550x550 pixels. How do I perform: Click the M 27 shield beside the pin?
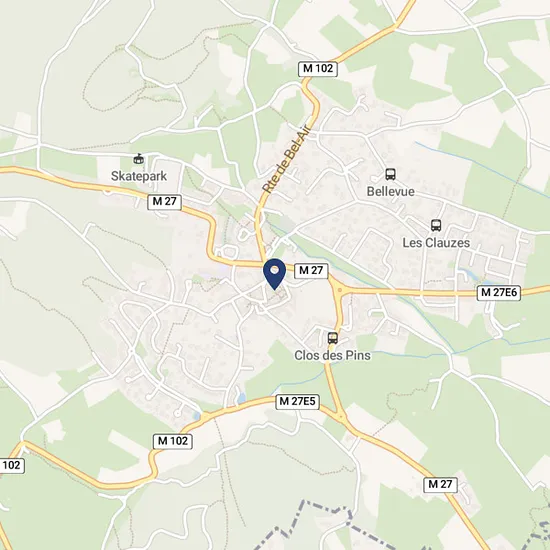[x=311, y=270]
